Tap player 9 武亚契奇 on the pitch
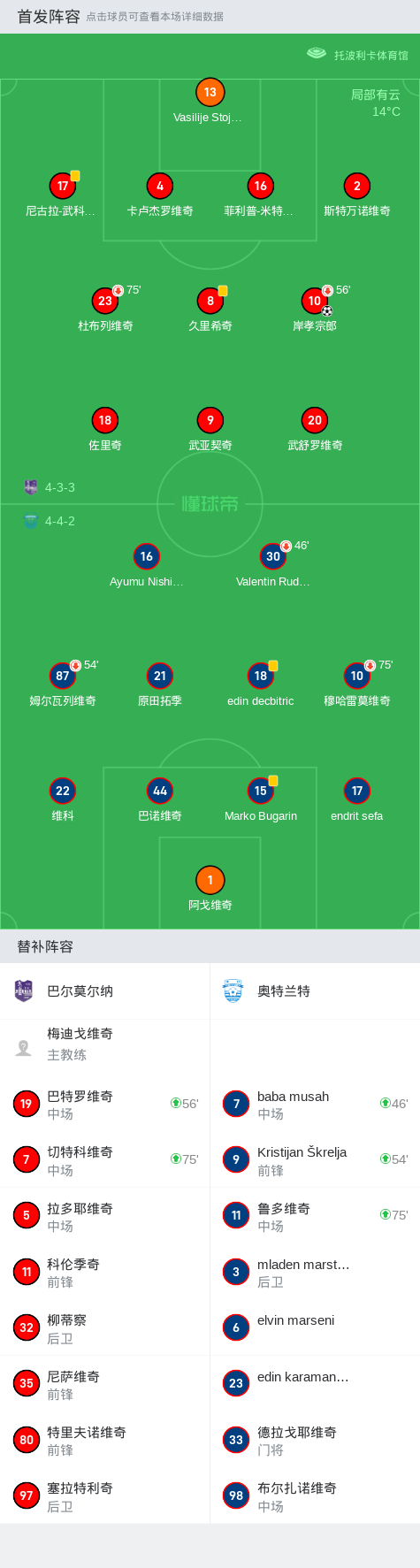Screen dimensions: 420x1568 (x=210, y=429)
